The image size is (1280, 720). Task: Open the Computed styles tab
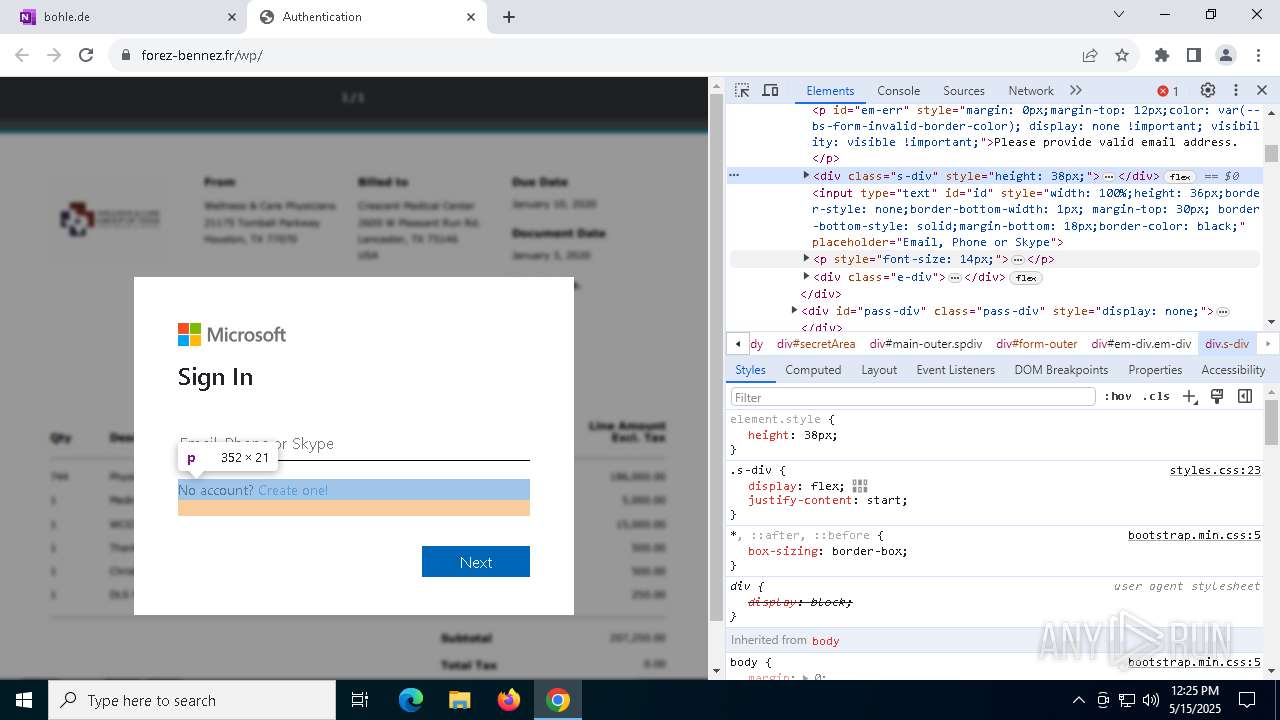pos(813,370)
